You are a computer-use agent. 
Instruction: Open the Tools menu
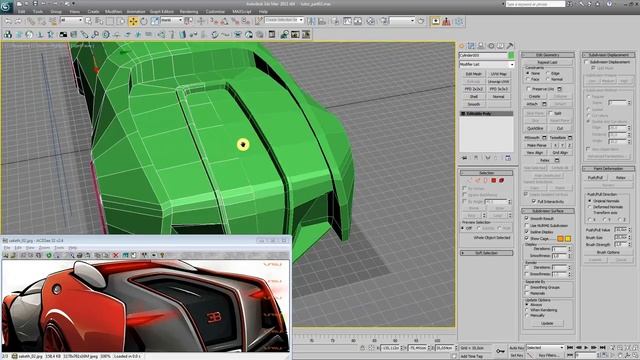[38, 11]
